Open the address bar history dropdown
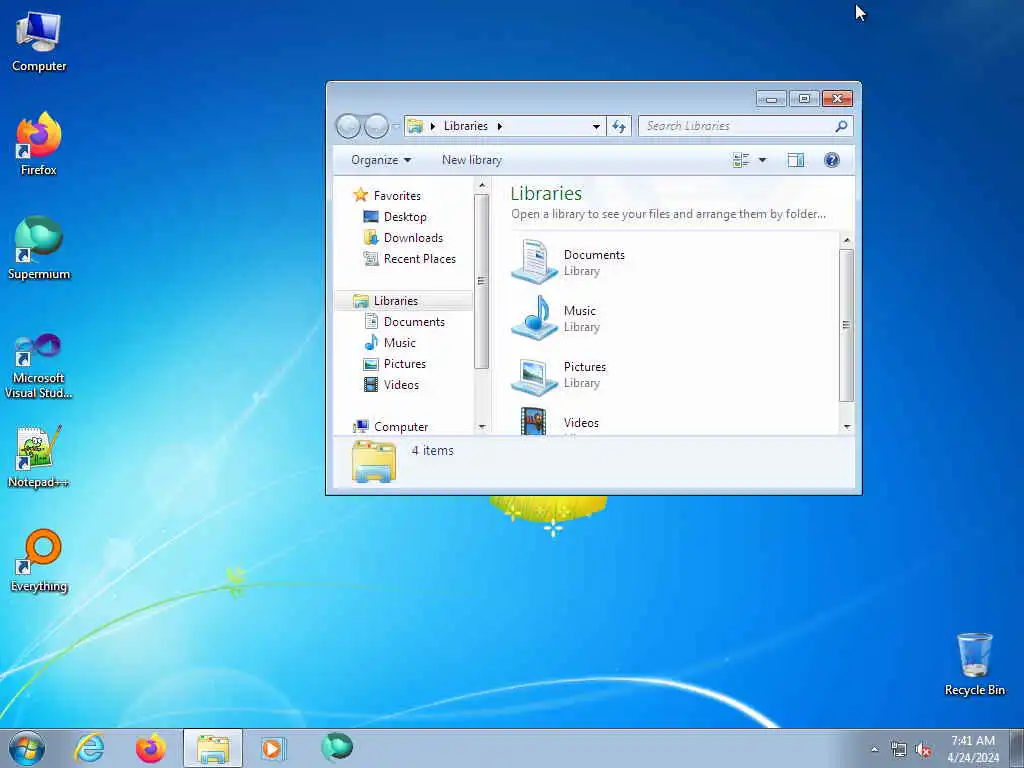Image resolution: width=1024 pixels, height=768 pixels. coord(596,126)
